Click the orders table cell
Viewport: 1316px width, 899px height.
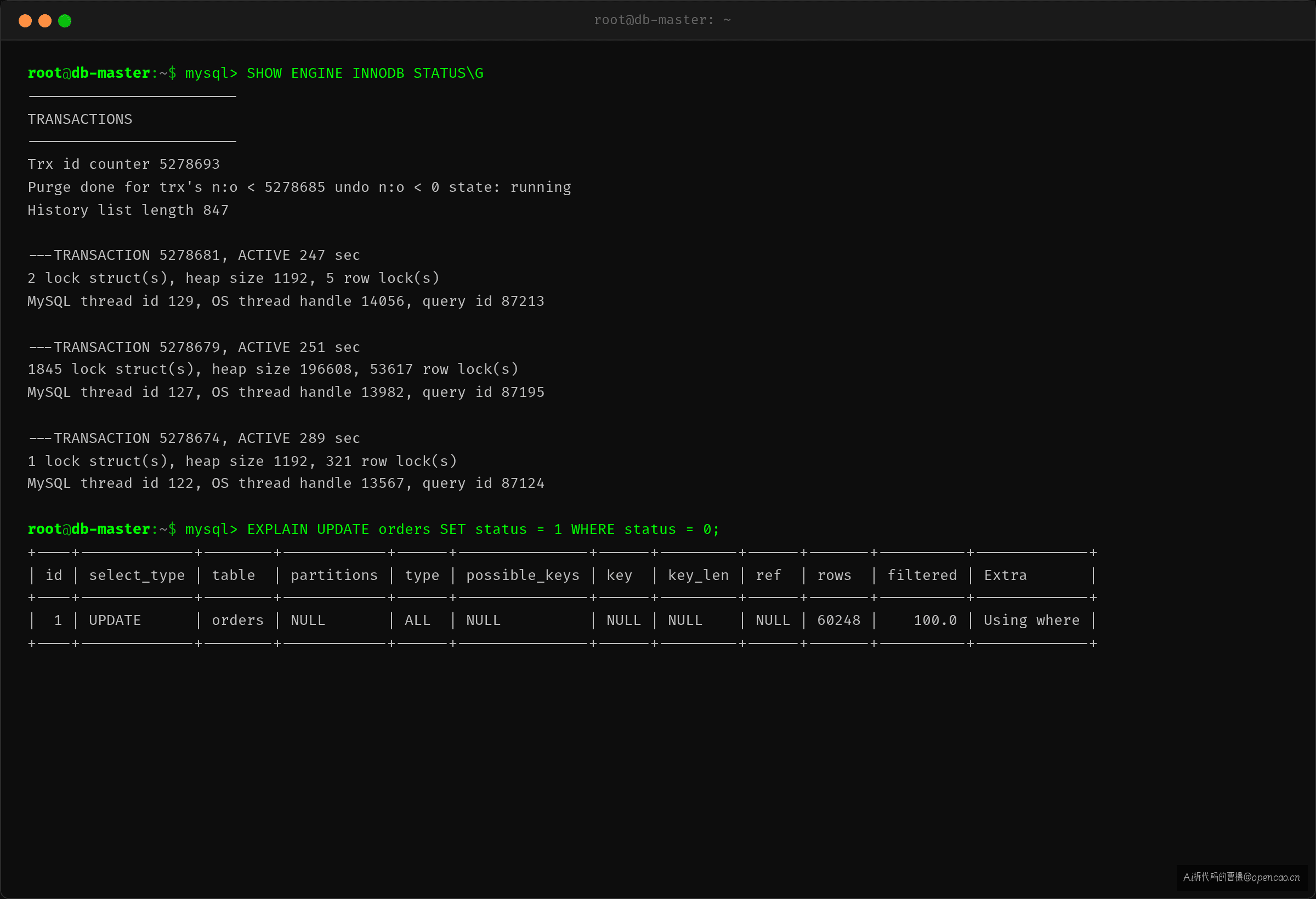[x=238, y=621]
